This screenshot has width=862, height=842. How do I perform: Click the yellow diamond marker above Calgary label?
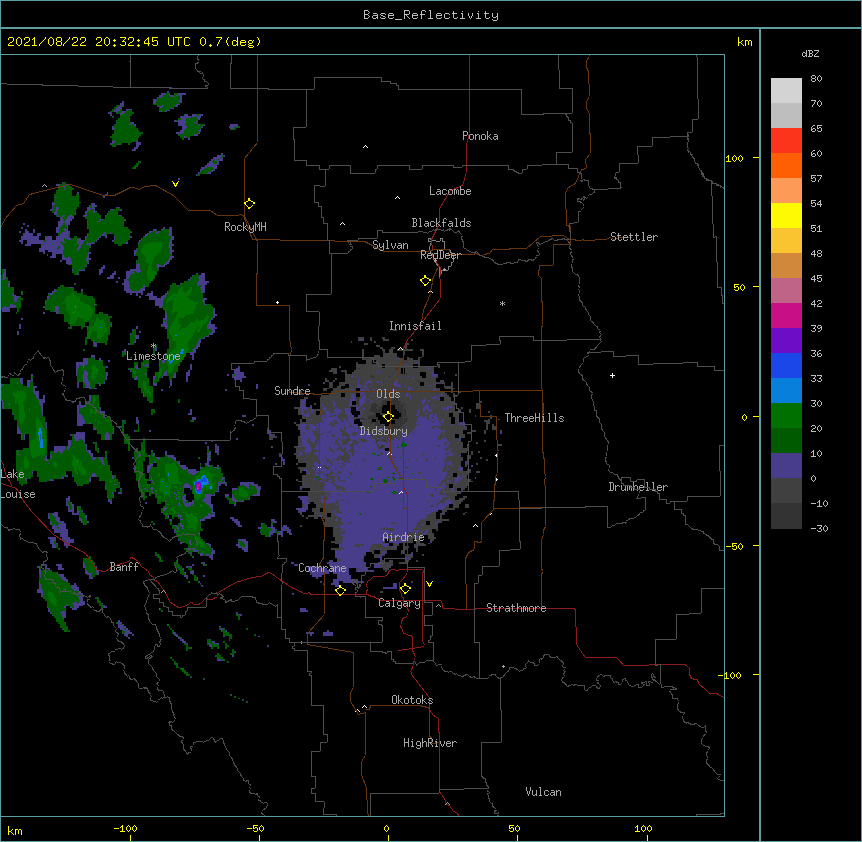(x=405, y=589)
